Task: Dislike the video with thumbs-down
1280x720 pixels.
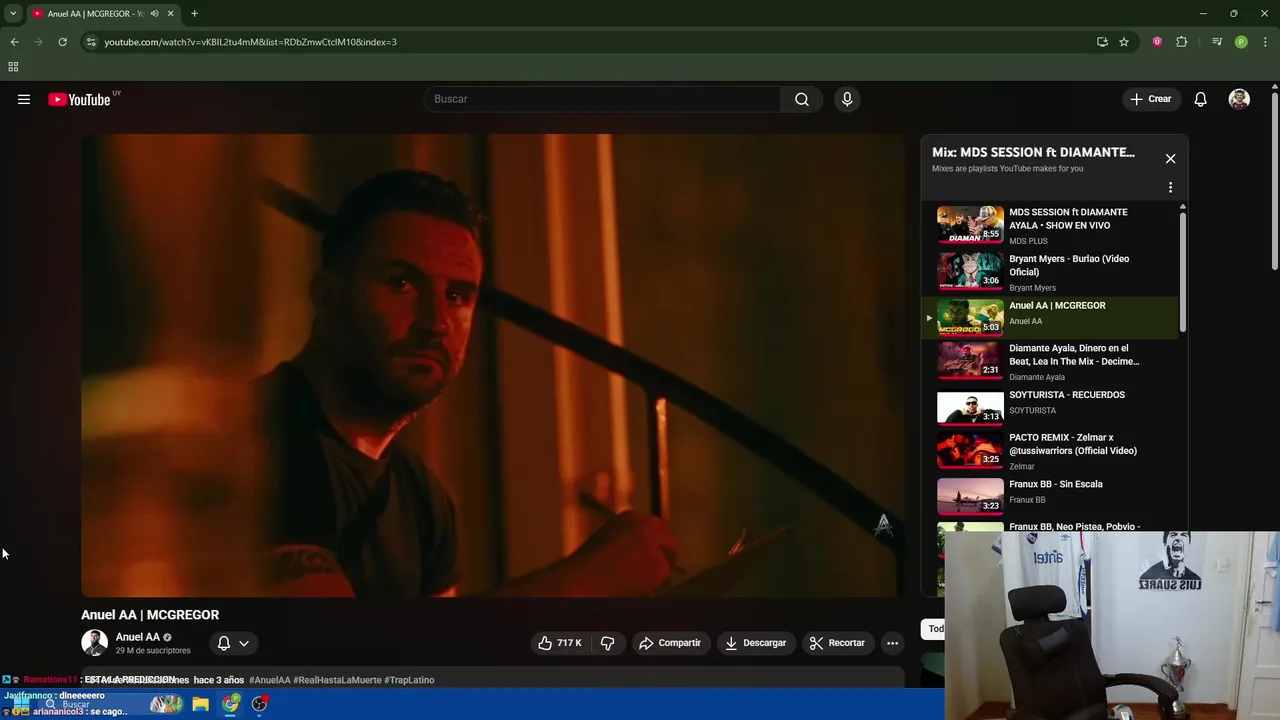Action: click(x=607, y=643)
